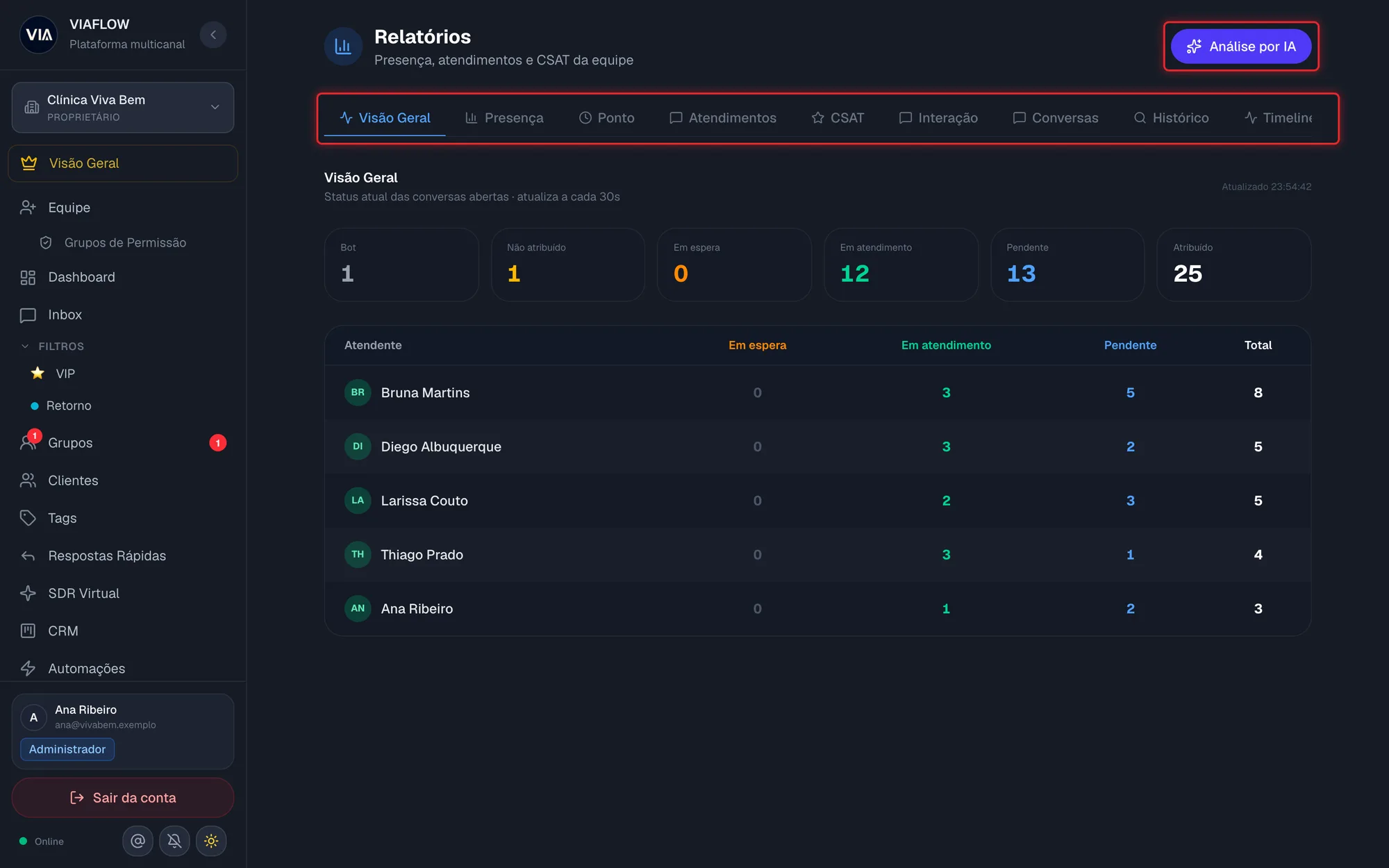Click the Pendente 13 card
The width and height of the screenshot is (1389, 868).
(1067, 265)
